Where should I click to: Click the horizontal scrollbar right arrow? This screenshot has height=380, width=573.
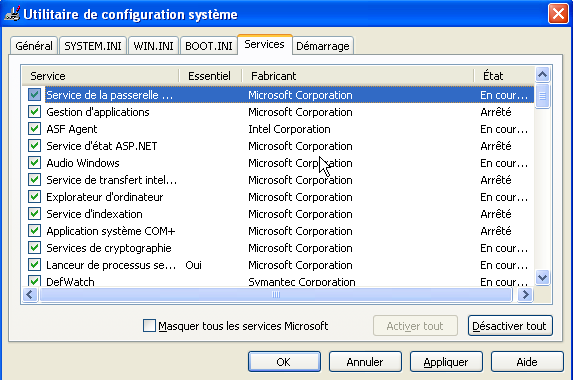[x=525, y=294]
